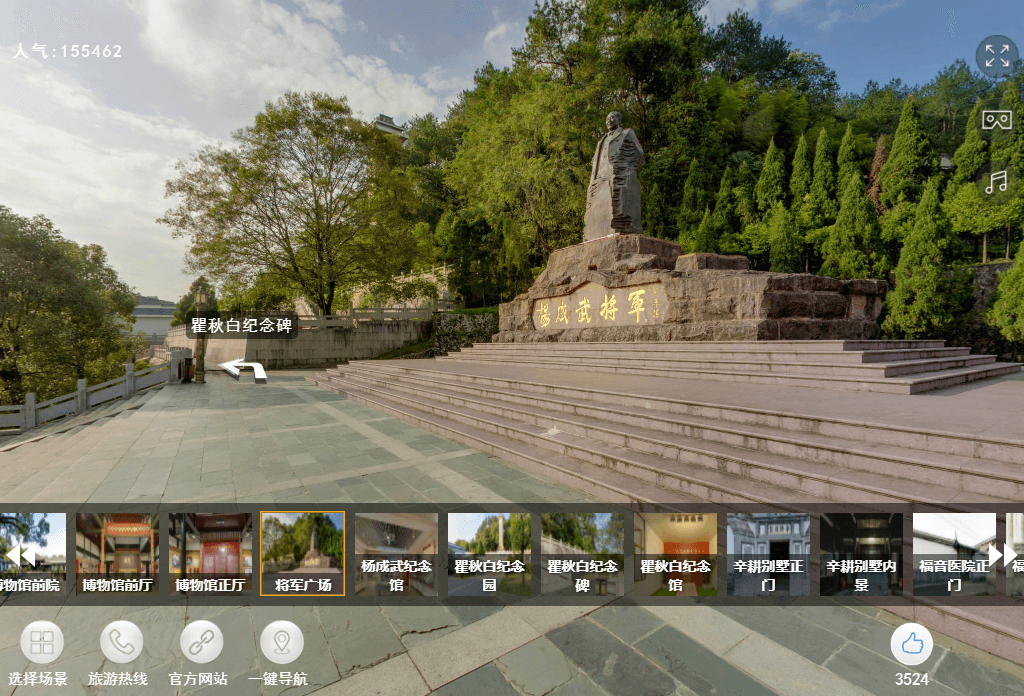Screen dimensions: 1024x696
Task: Open the 福音医院正门 scene thumbnail
Action: point(954,554)
